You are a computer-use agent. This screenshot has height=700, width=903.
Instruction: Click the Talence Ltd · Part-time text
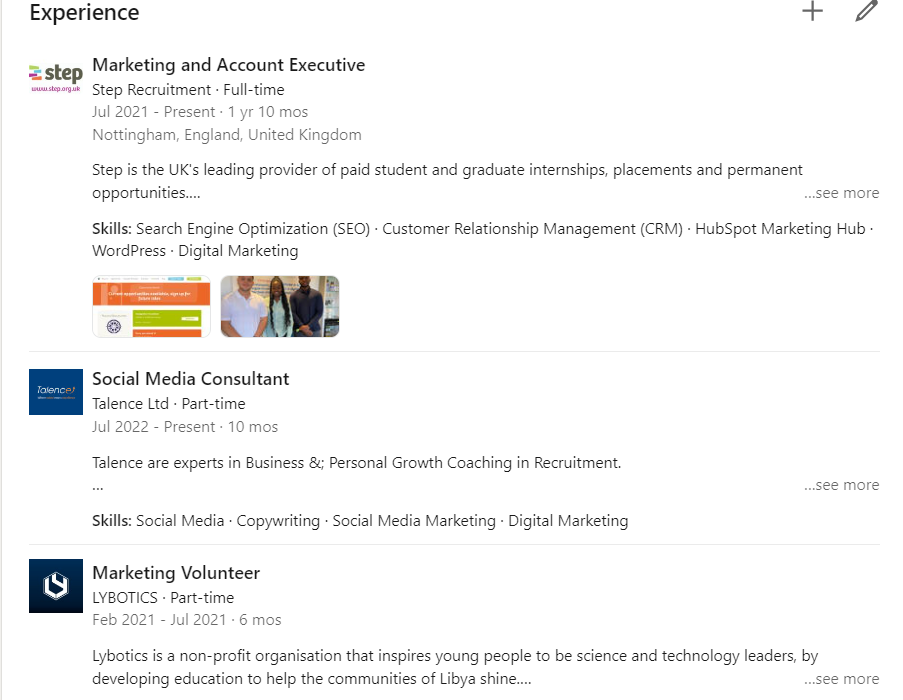(x=168, y=404)
